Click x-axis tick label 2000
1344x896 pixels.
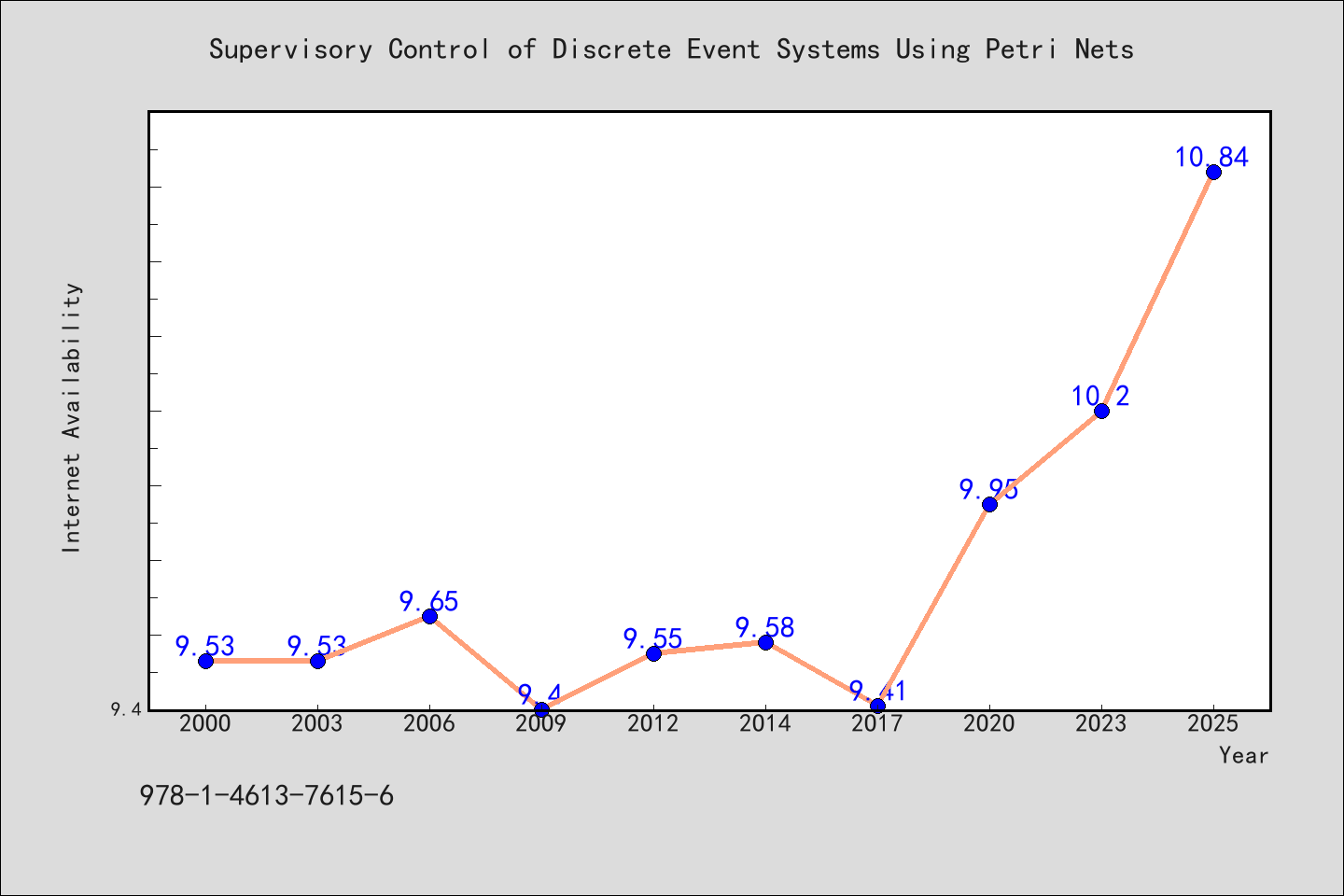pyautogui.click(x=205, y=724)
